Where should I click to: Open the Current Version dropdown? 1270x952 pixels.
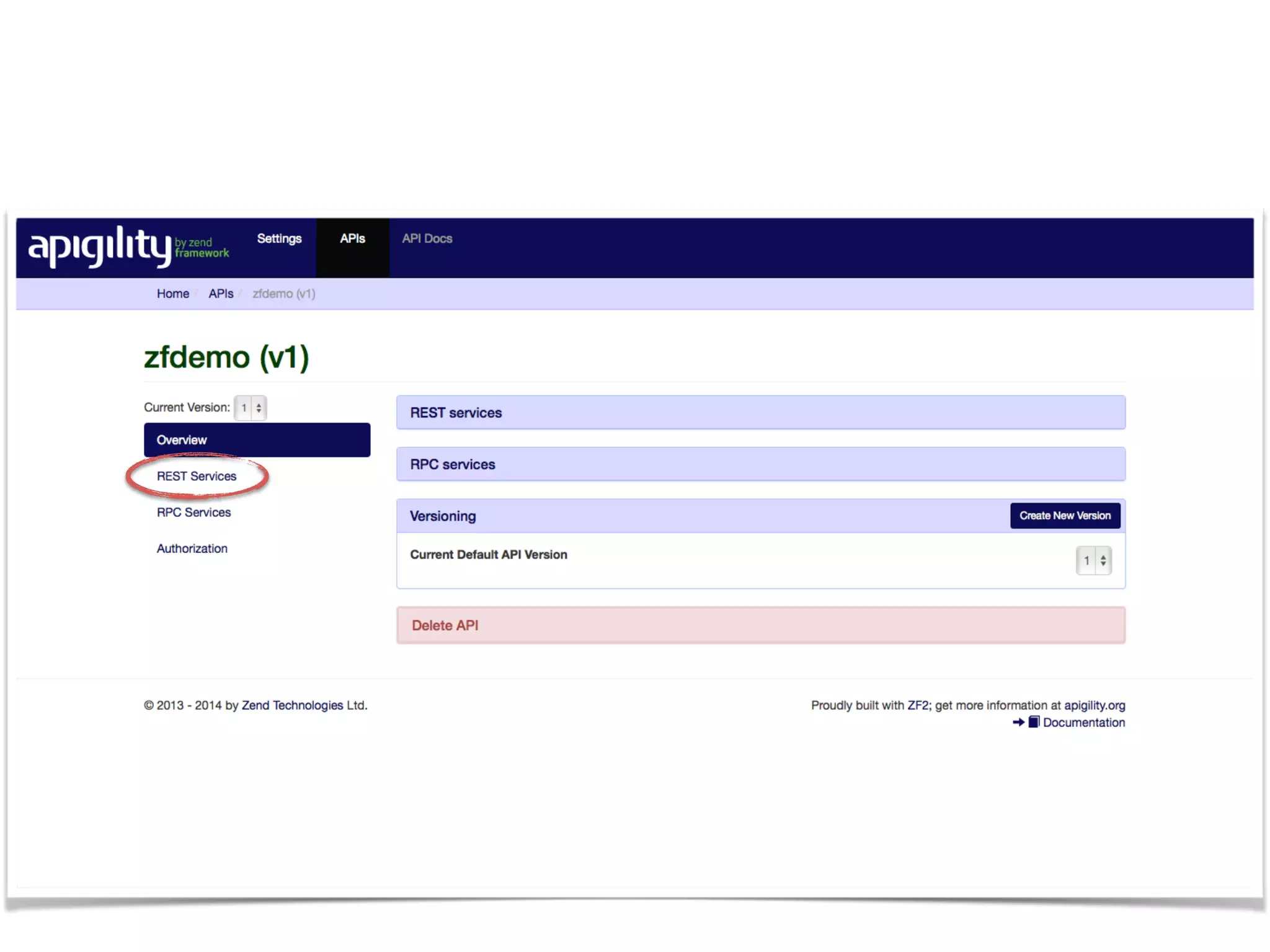click(251, 408)
